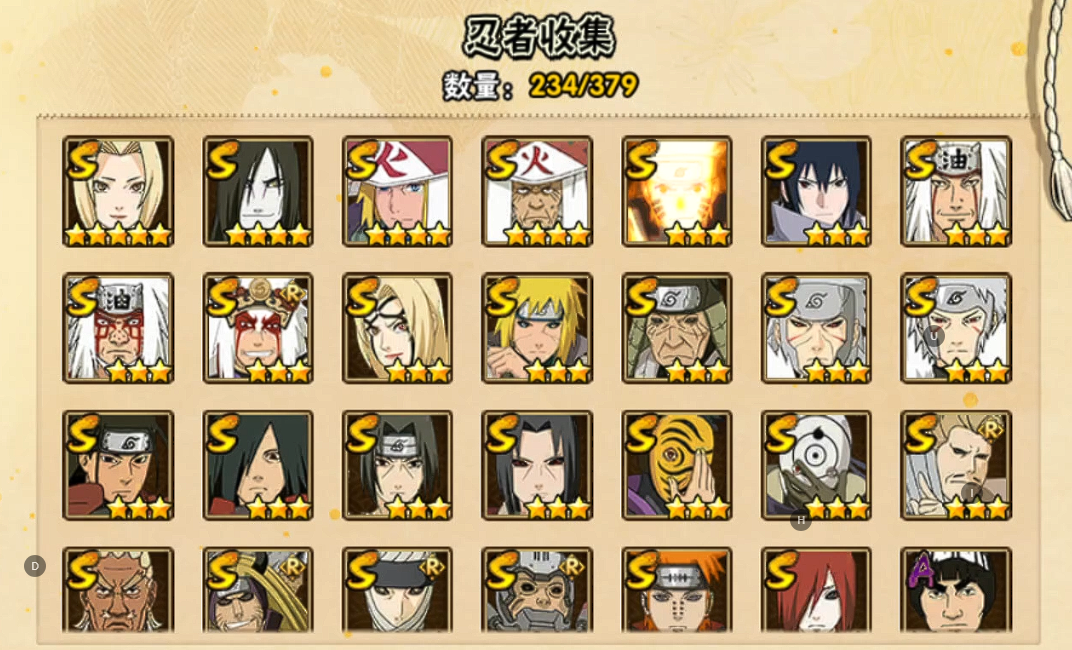
Task: Click the gray D badge on left edge
Action: click(35, 566)
